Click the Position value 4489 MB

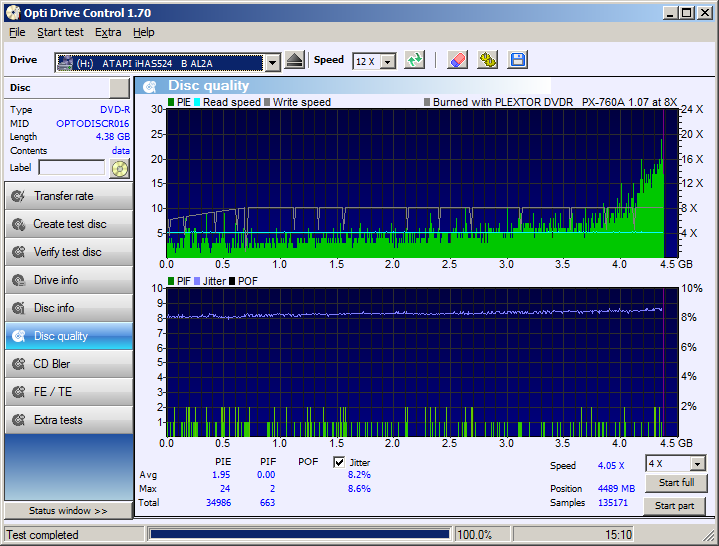tap(616, 489)
